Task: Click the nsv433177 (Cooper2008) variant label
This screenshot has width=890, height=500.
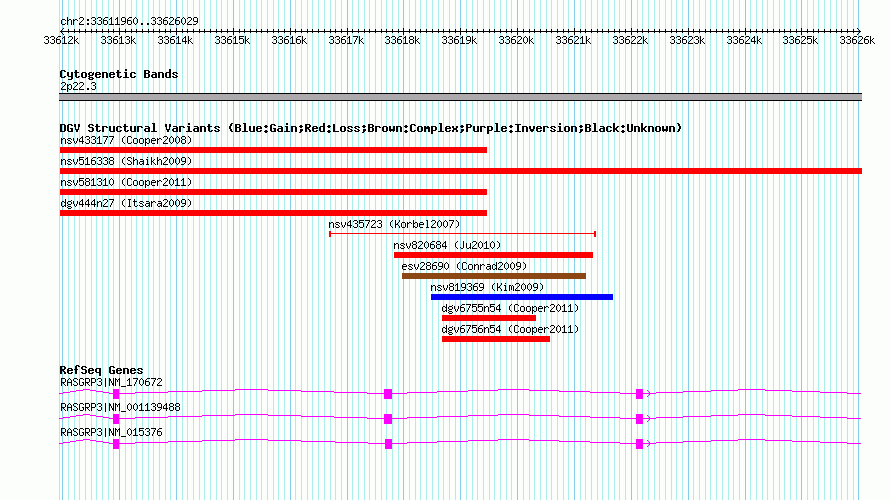Action: 126,140
